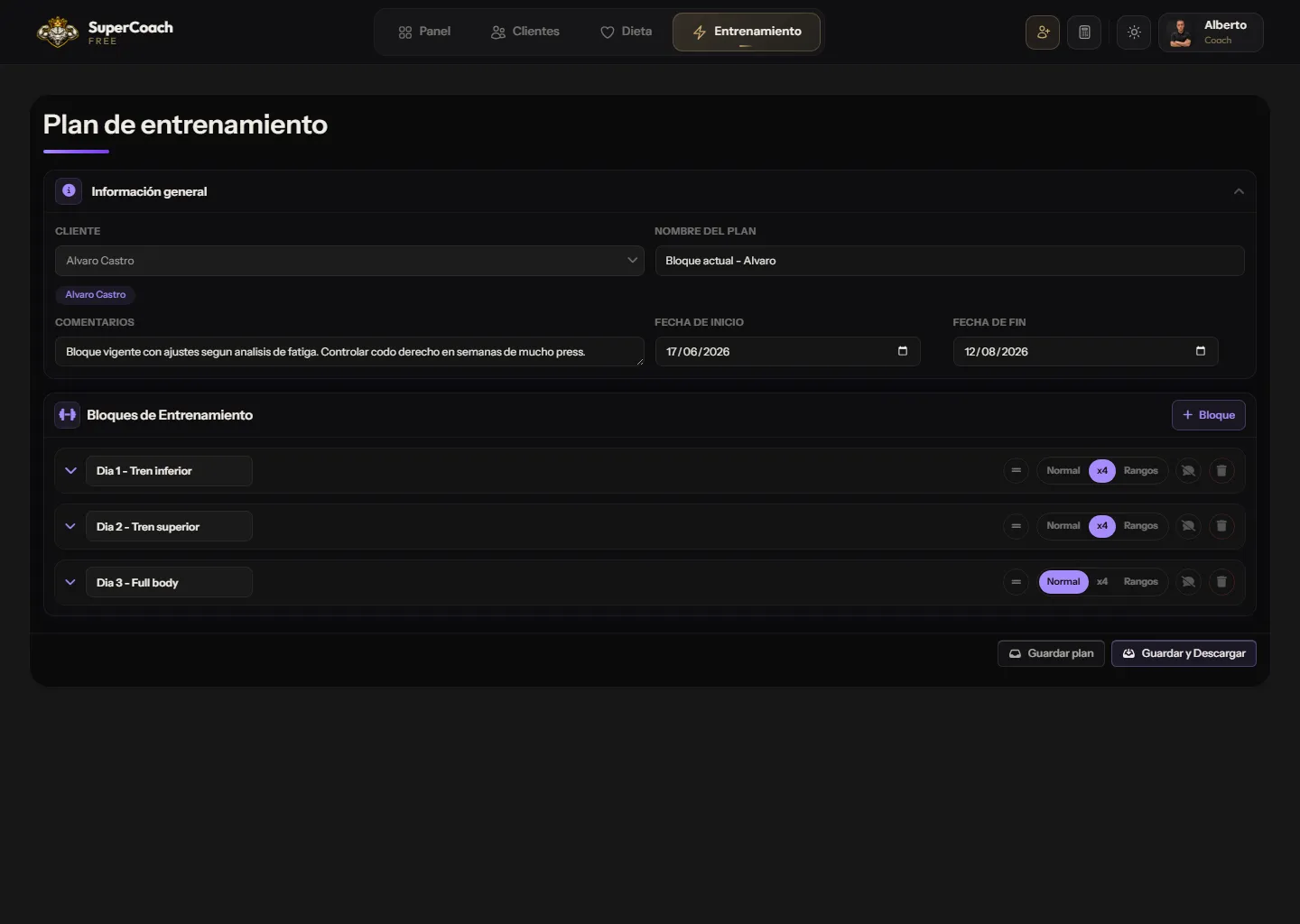
Task: Click the reorder handle for Dia 1
Action: point(1016,471)
